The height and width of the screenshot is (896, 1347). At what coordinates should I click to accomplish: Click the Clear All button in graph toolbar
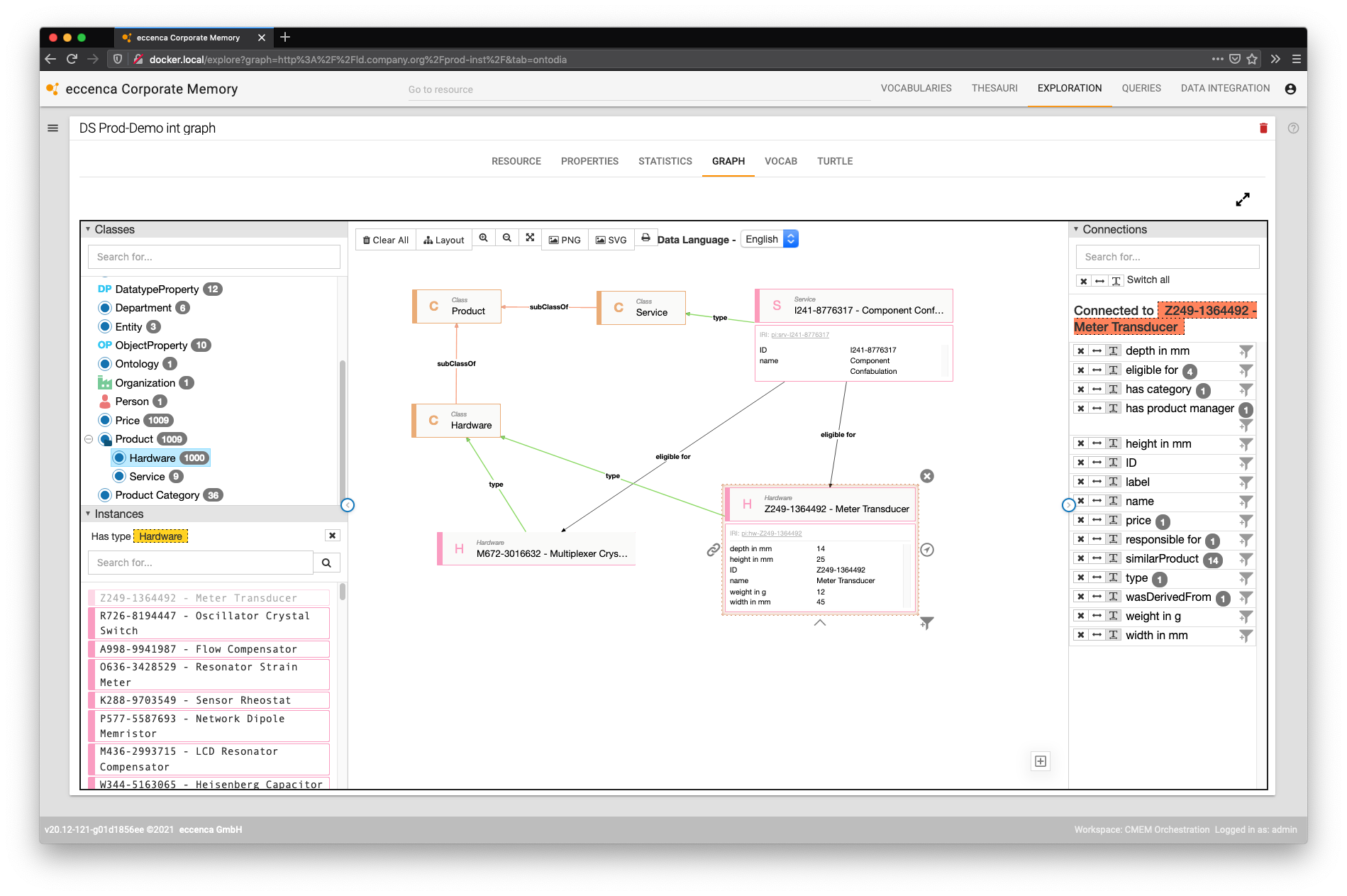[385, 239]
